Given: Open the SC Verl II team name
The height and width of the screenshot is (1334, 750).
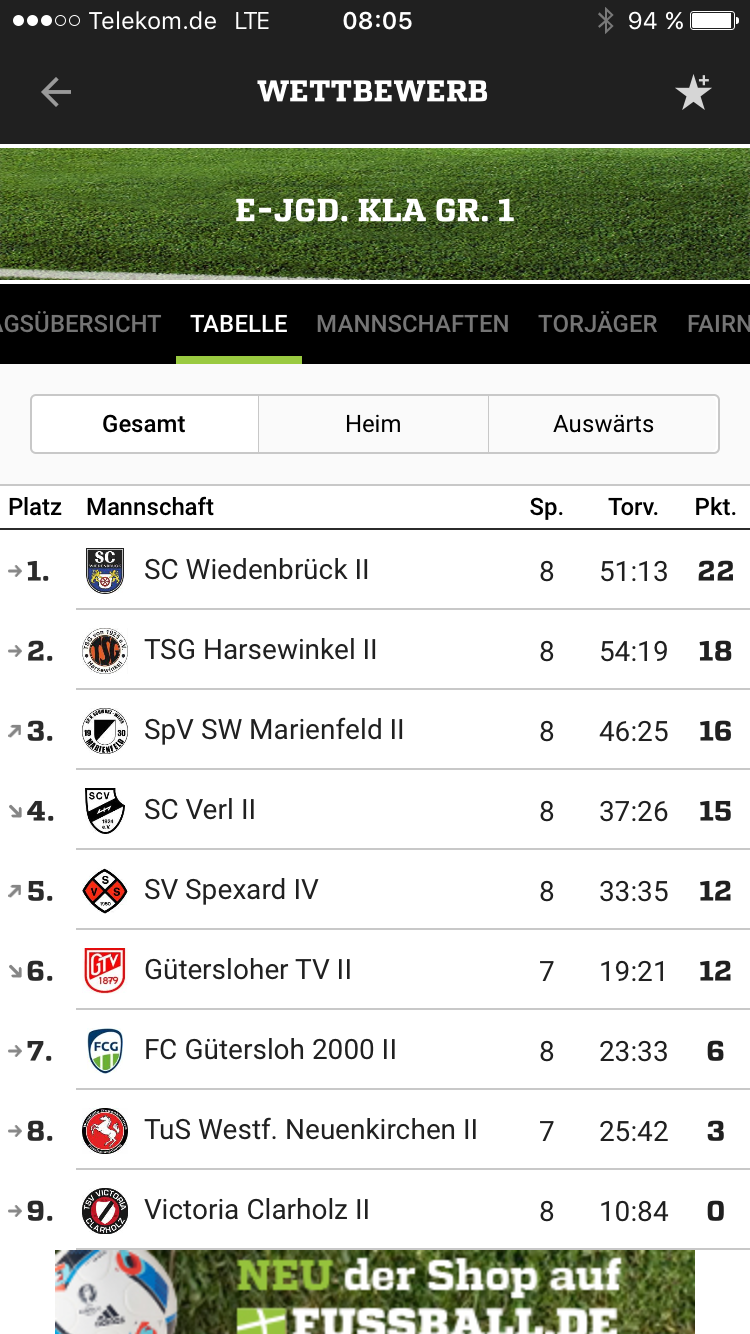Looking at the screenshot, I should coord(200,810).
